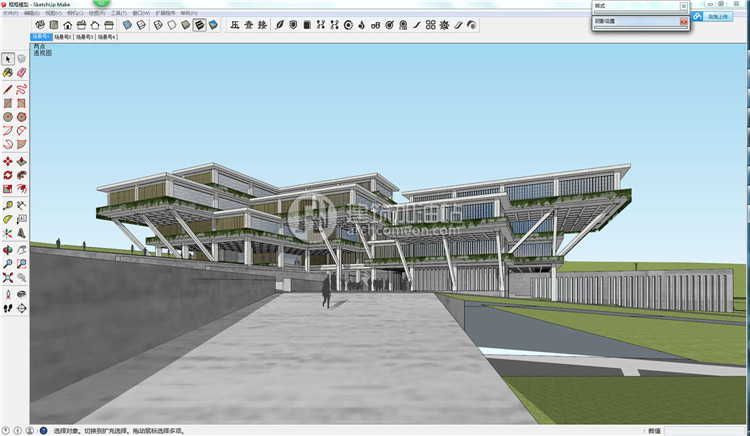Select the red Rotate tool

(x=8, y=175)
